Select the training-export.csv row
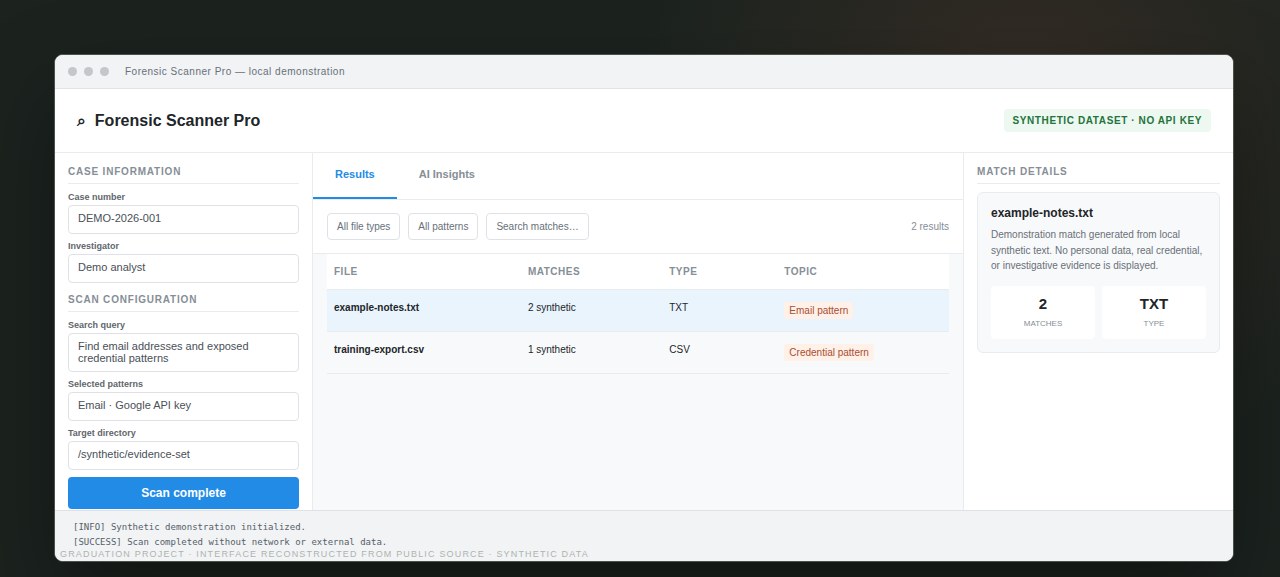Screen dimensions: 1280x577 click(x=638, y=352)
